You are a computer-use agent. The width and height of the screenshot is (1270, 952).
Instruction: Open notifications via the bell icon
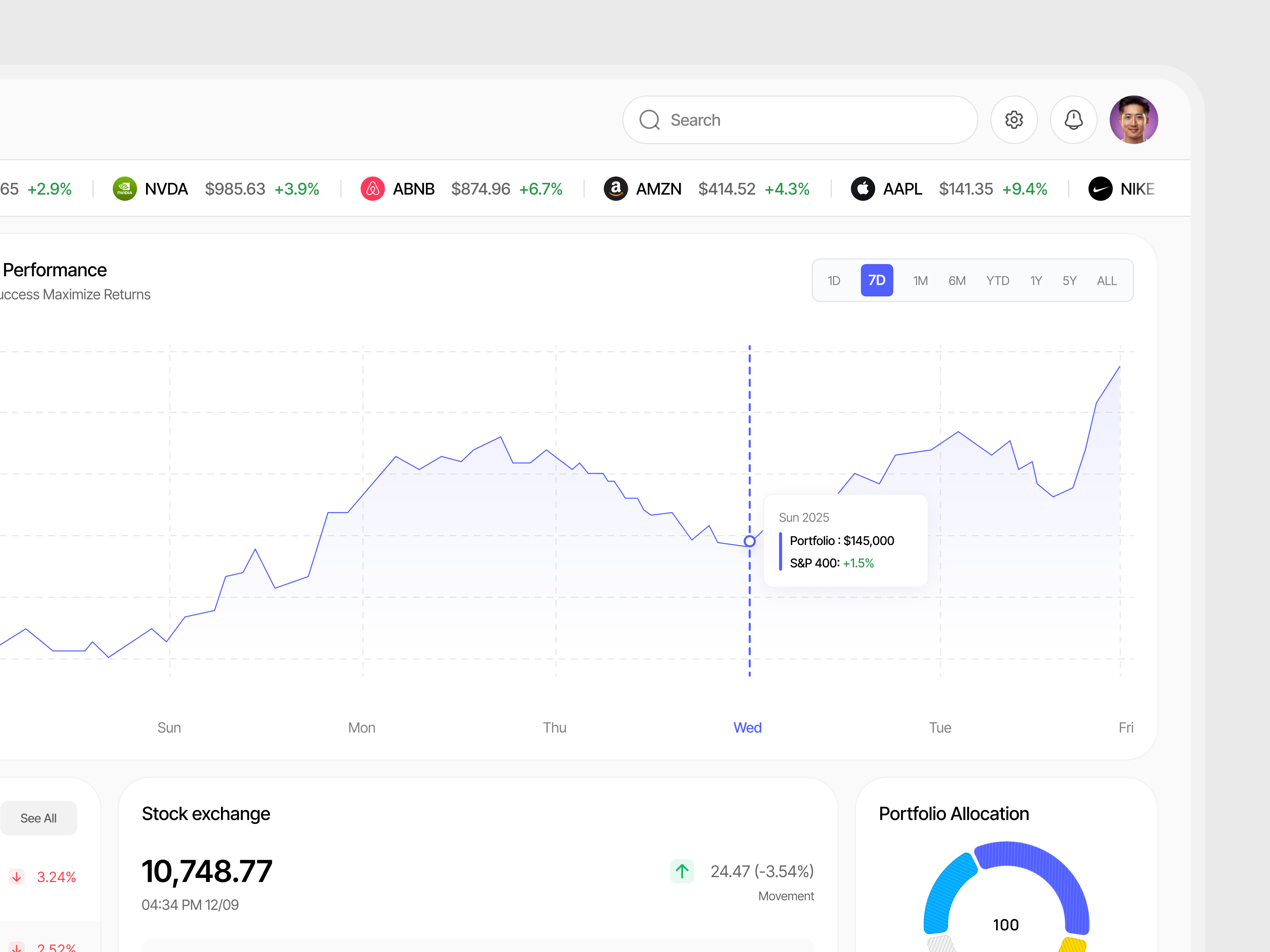(1074, 119)
